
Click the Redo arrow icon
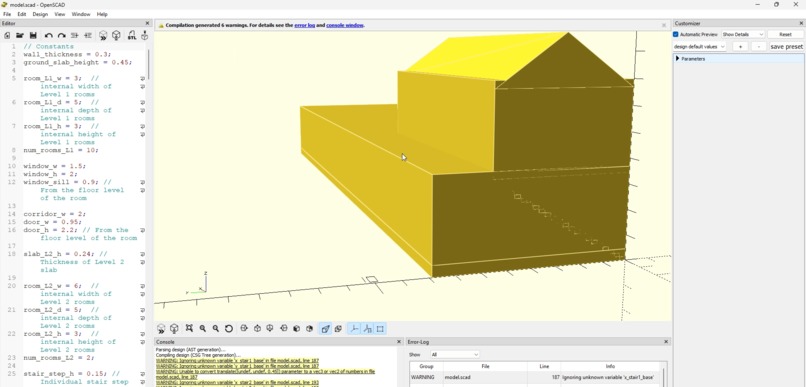point(62,35)
